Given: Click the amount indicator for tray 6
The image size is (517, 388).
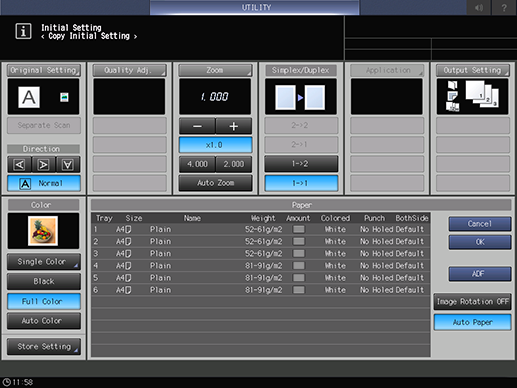Looking at the screenshot, I should tap(299, 290).
